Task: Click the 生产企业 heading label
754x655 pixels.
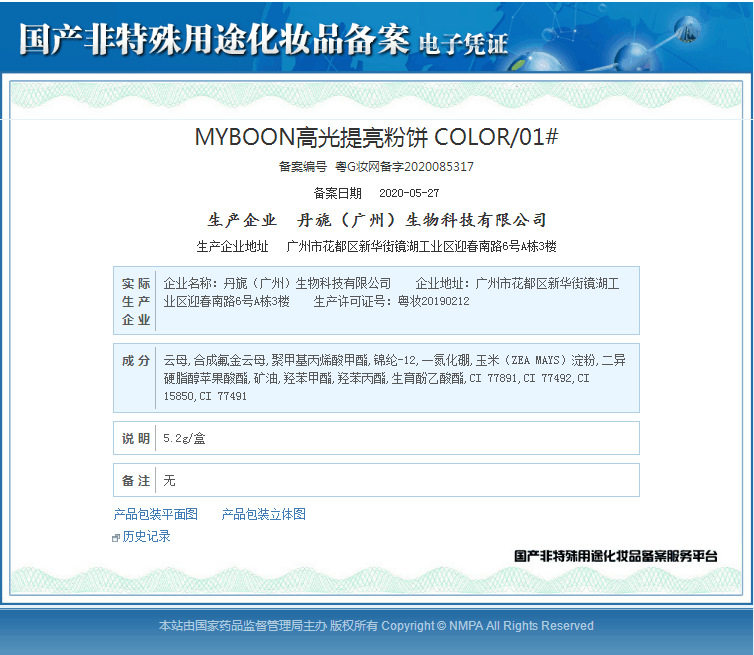Action: tap(242, 220)
